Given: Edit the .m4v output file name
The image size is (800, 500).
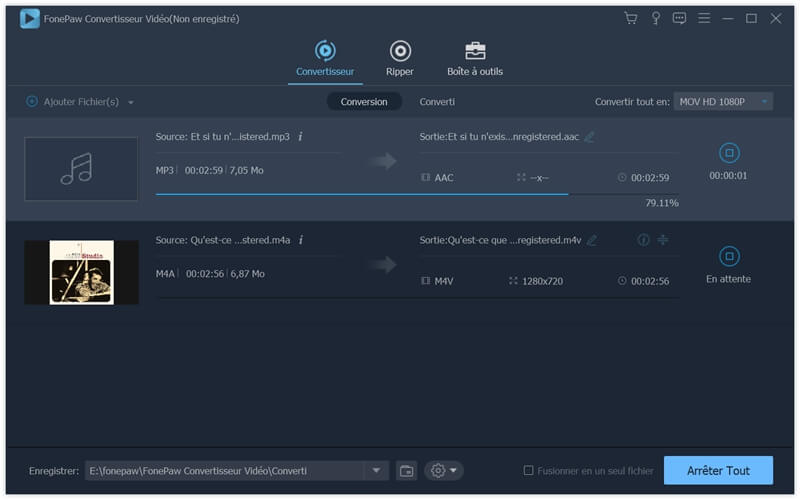Looking at the screenshot, I should (591, 240).
